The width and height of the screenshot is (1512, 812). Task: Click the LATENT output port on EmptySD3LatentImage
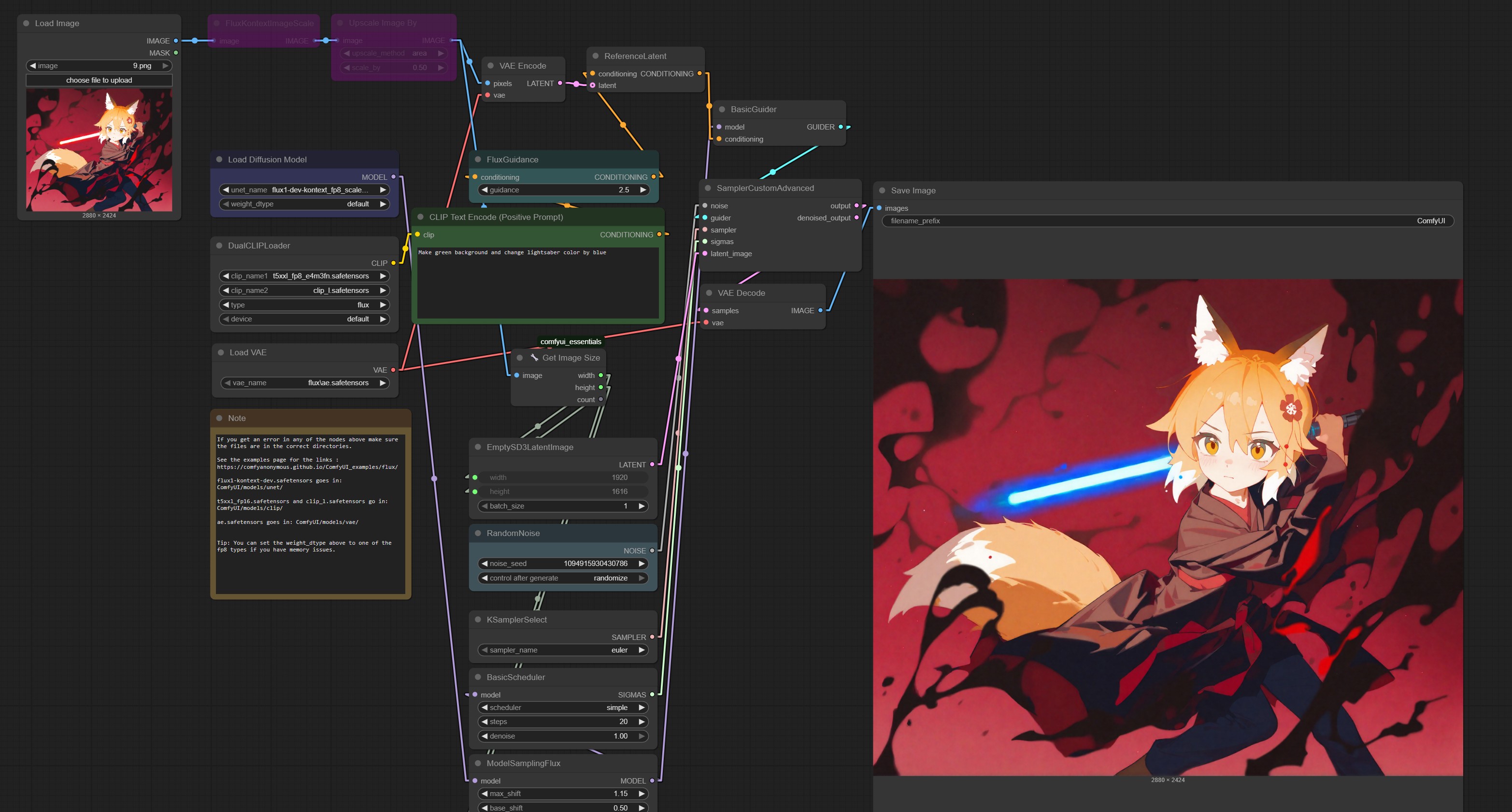(652, 464)
